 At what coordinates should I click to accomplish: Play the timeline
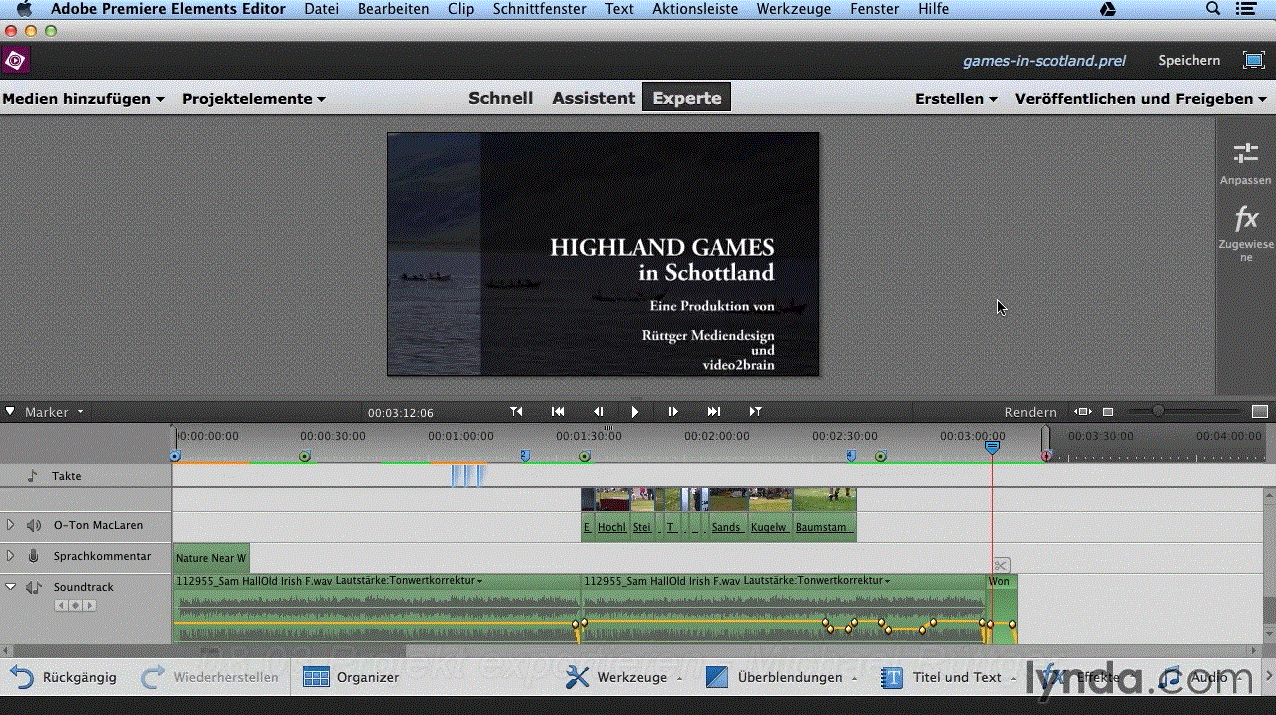tap(635, 411)
